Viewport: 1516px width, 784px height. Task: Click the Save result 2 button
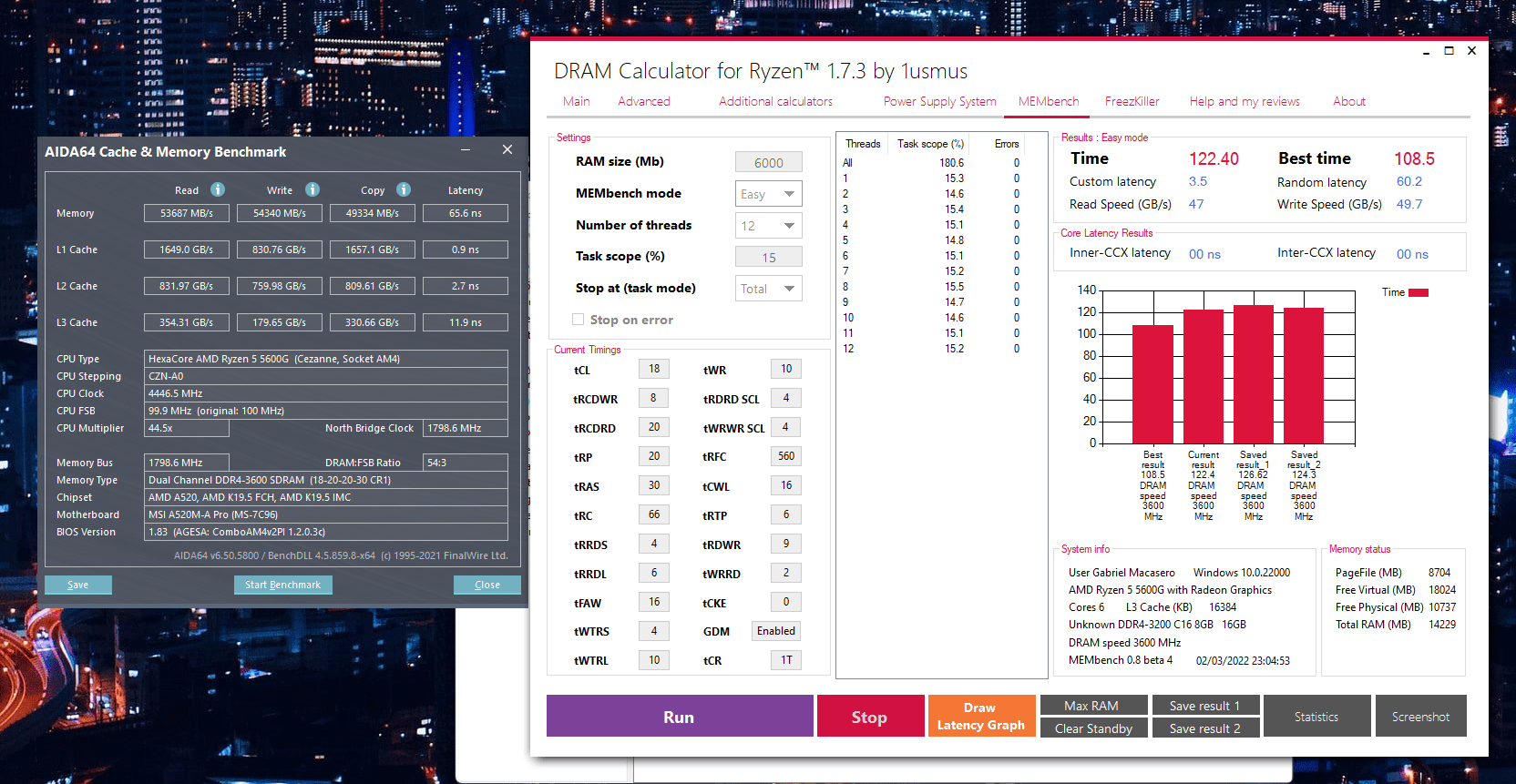coord(1206,728)
